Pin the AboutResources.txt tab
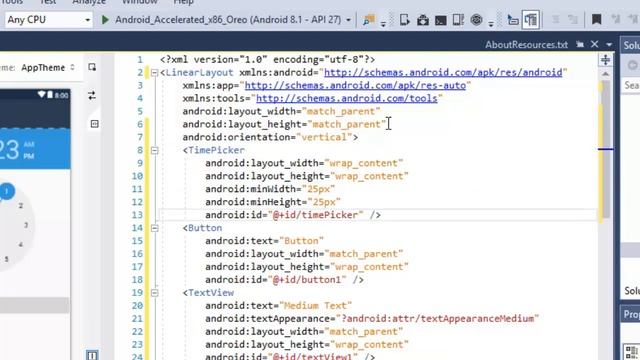Image resolution: width=640 pixels, height=360 pixels. [x=580, y=44]
